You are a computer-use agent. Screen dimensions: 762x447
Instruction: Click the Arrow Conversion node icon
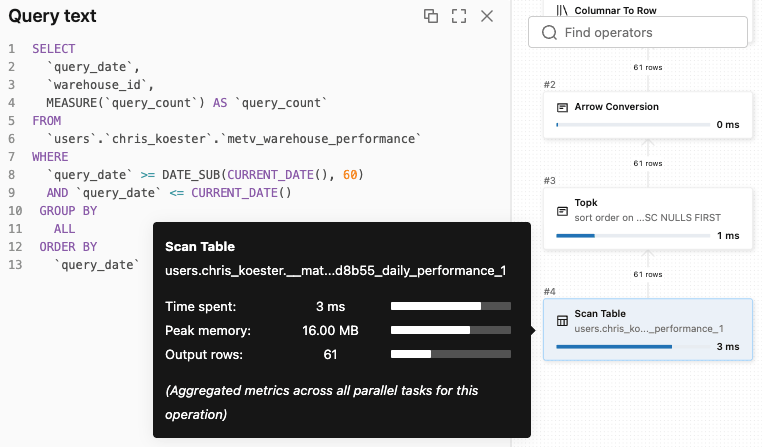562,107
